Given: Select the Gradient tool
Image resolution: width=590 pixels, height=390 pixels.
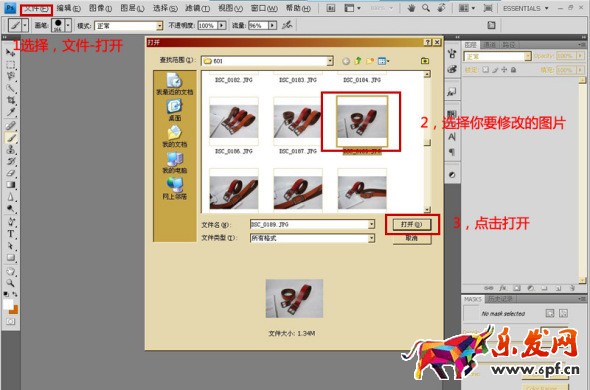Looking at the screenshot, I should (x=10, y=185).
